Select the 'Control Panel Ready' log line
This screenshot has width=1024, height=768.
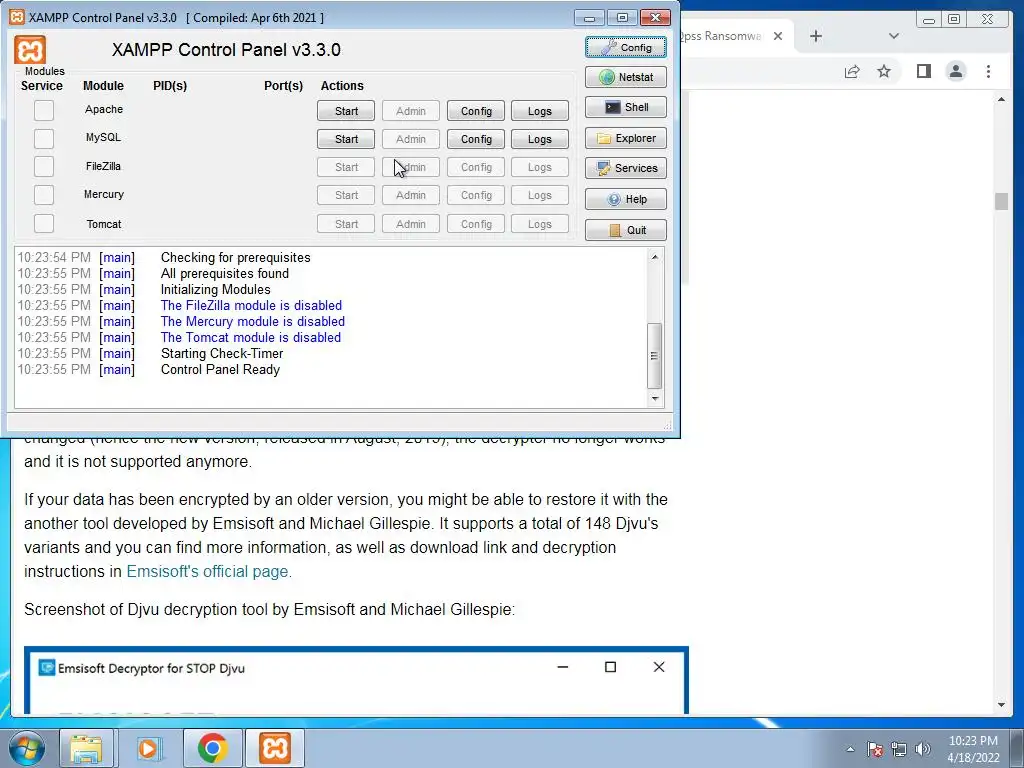[x=220, y=370]
